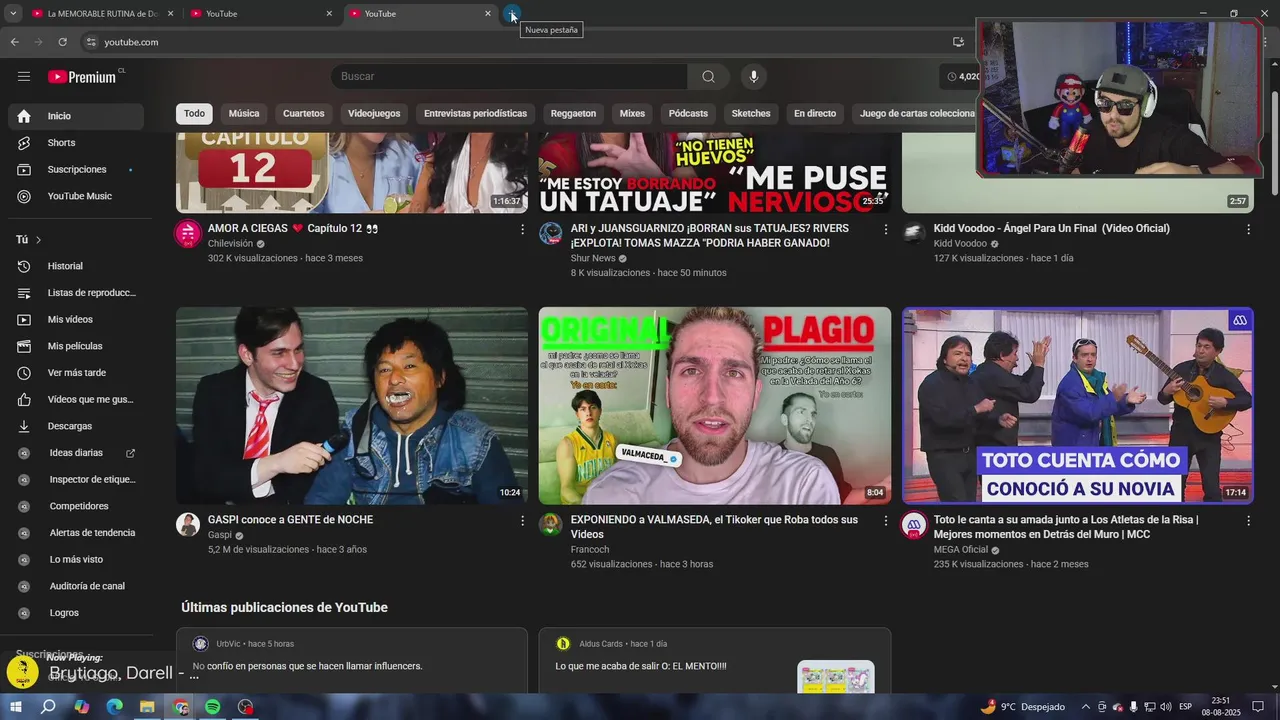Open options menu for Kidd Voodoo video
The height and width of the screenshot is (720, 1280).
[1248, 230]
